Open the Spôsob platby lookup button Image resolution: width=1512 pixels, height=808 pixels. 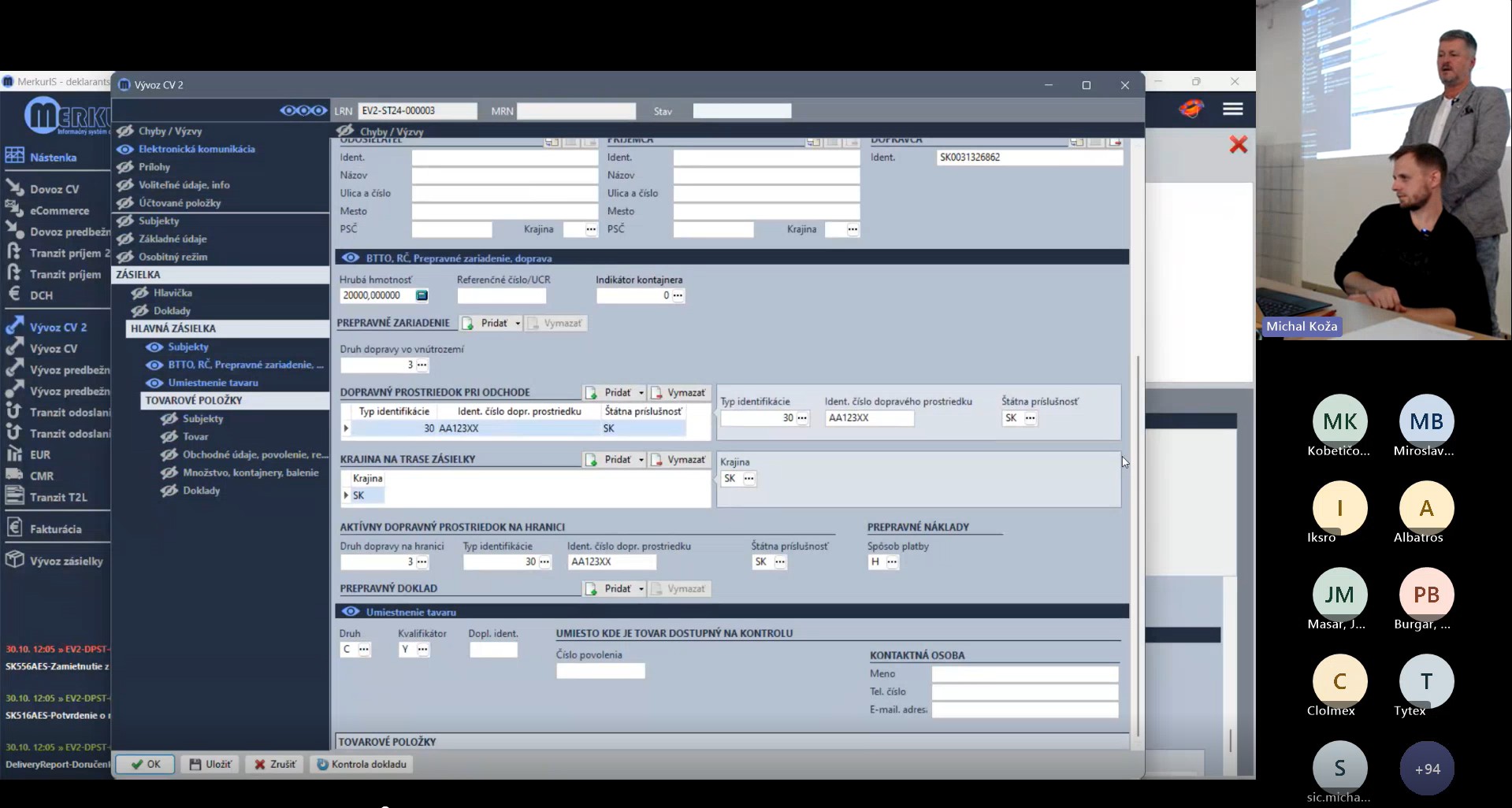click(x=892, y=562)
